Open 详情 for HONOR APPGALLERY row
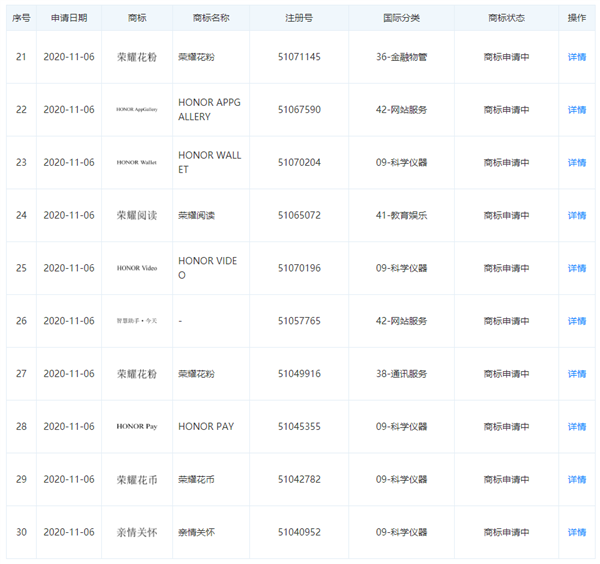600x564 pixels. pos(577,110)
